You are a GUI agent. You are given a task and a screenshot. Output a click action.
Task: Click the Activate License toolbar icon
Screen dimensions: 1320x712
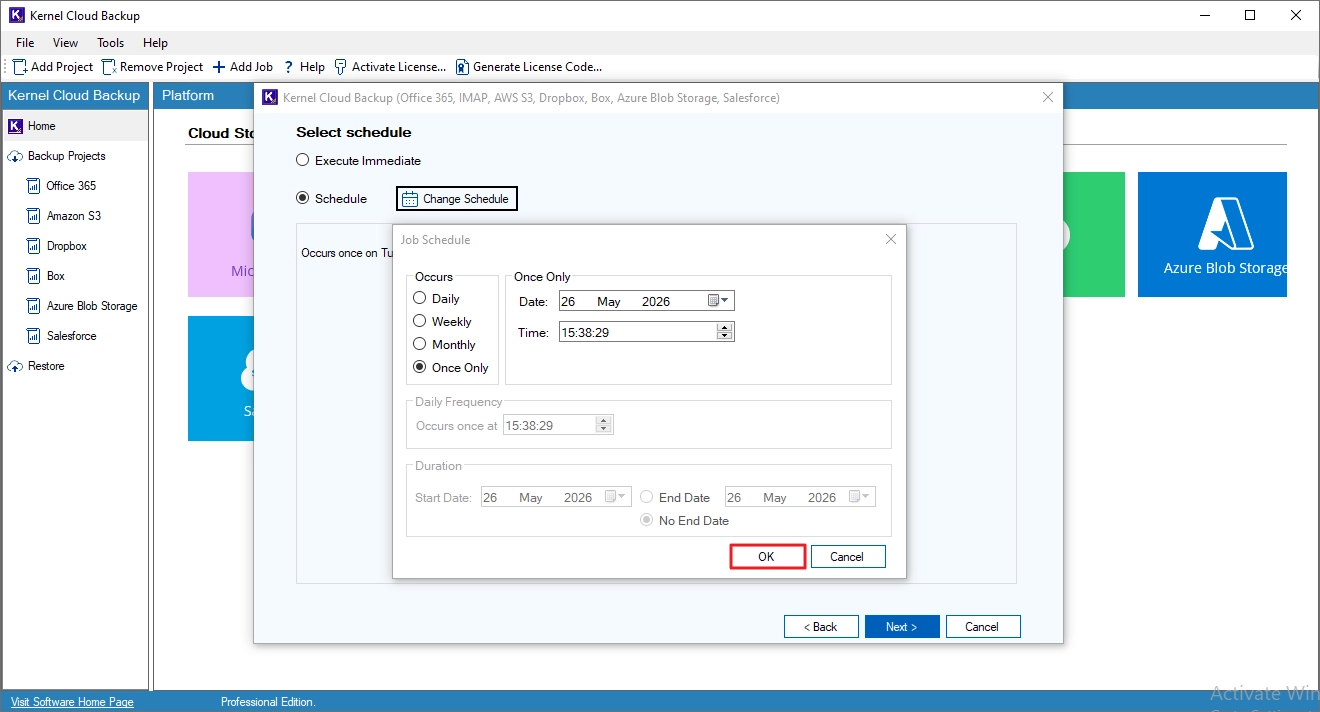pos(341,67)
